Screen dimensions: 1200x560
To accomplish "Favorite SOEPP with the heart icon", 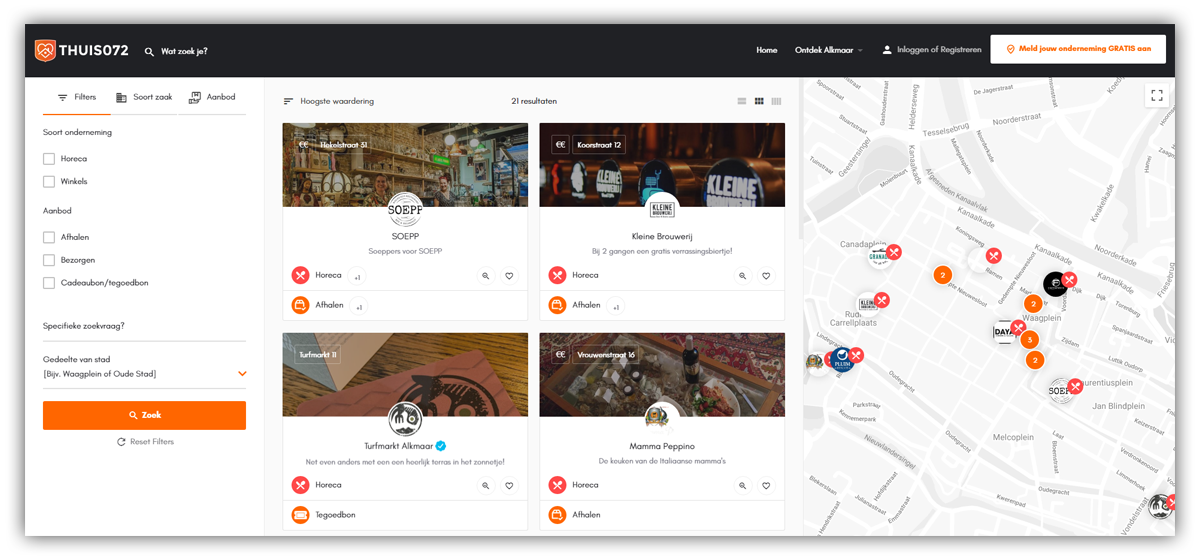I will click(509, 276).
